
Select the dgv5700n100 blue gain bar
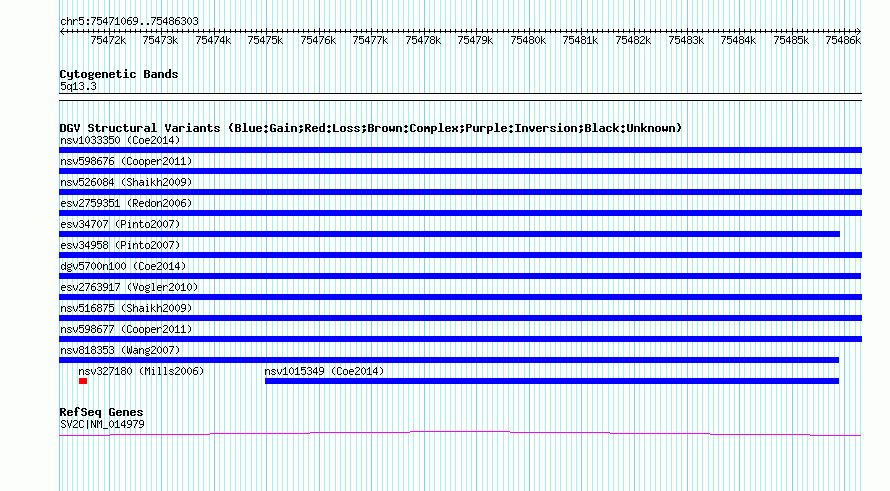click(460, 276)
